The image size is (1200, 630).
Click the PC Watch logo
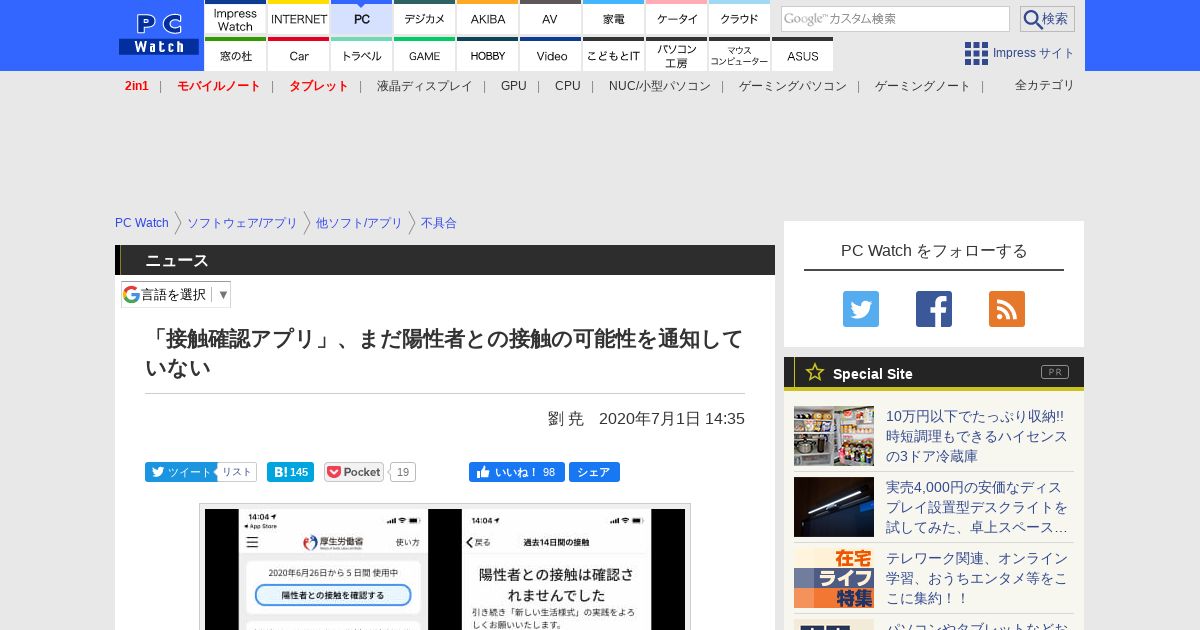(x=159, y=35)
